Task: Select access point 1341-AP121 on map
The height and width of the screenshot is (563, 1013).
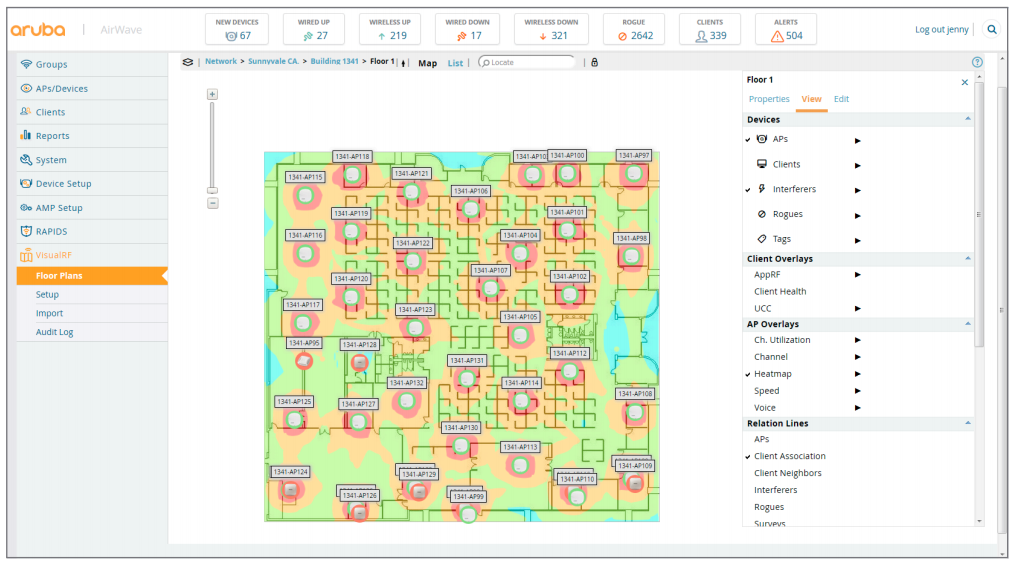Action: (412, 191)
